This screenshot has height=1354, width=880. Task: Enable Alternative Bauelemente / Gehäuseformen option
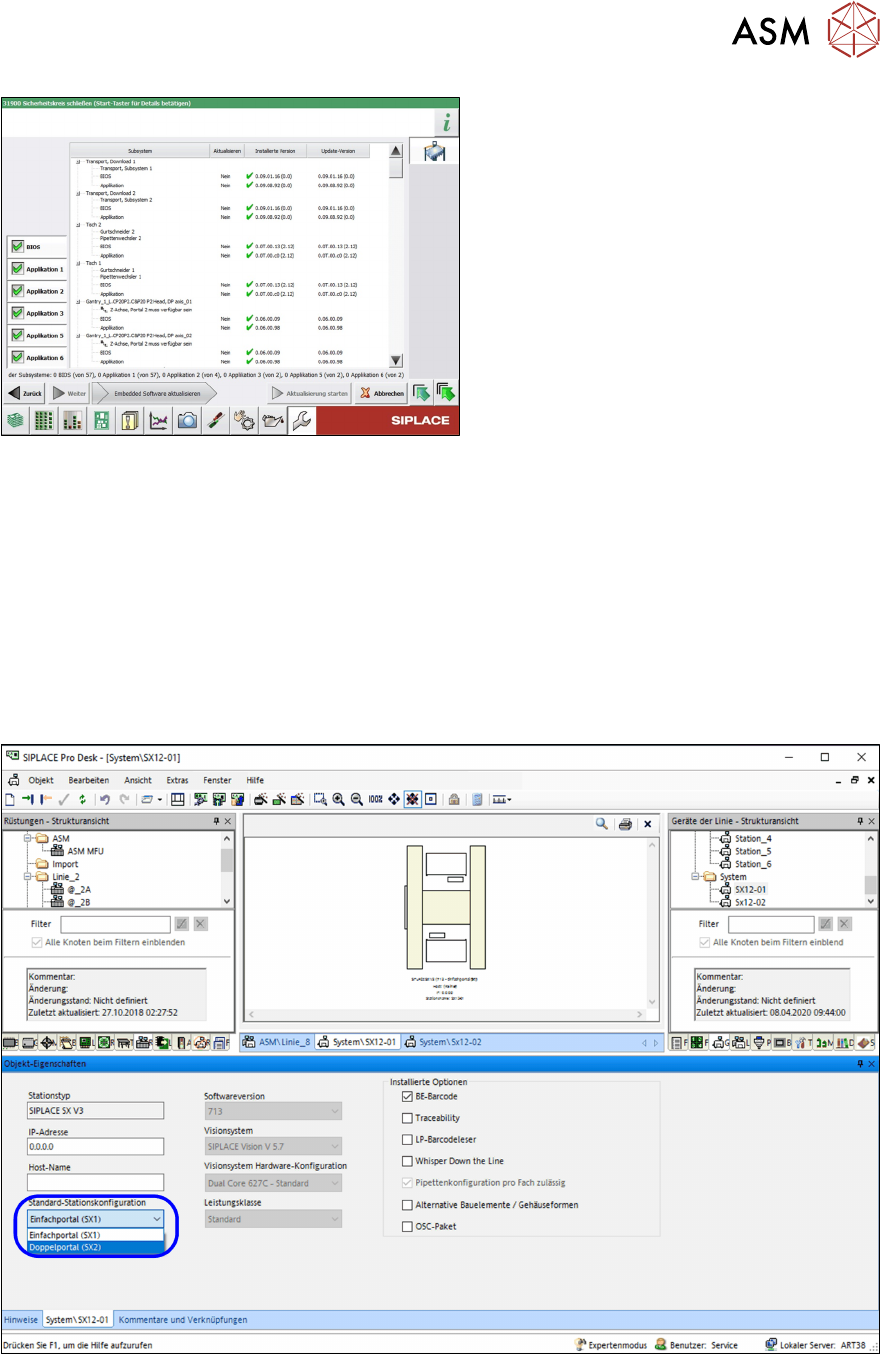(407, 1205)
